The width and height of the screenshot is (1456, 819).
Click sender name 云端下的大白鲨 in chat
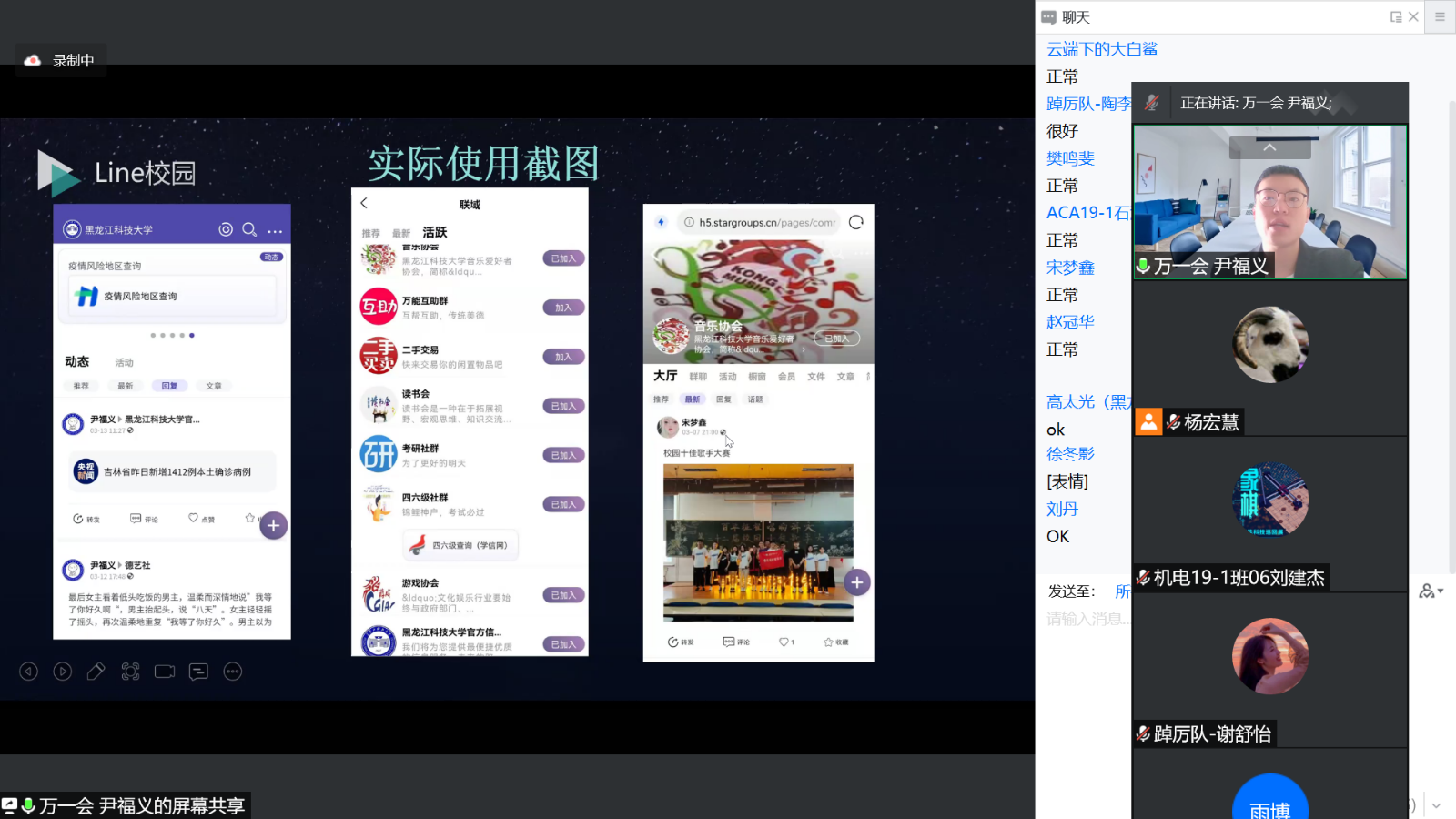pyautogui.click(x=1102, y=49)
